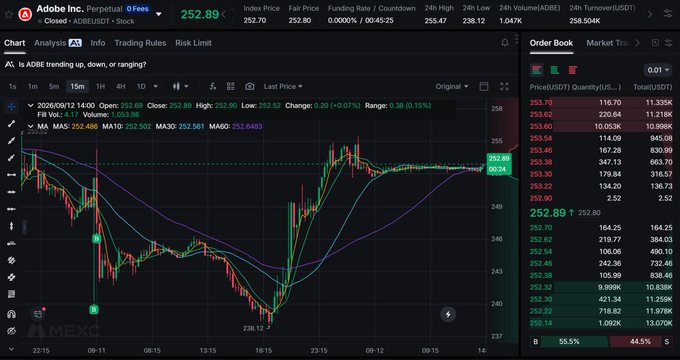The width and height of the screenshot is (680, 360).
Task: Show only buy orders in order book
Action: point(554,70)
